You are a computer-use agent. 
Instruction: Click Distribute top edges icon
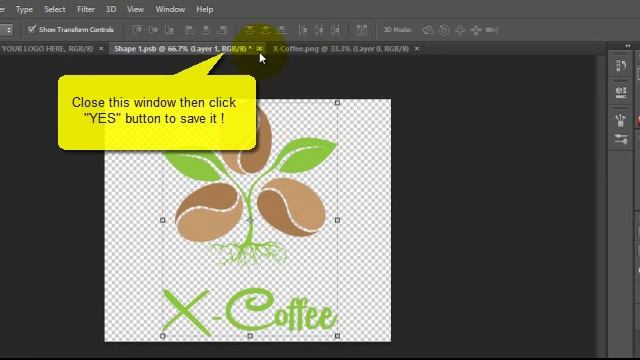pos(249,30)
